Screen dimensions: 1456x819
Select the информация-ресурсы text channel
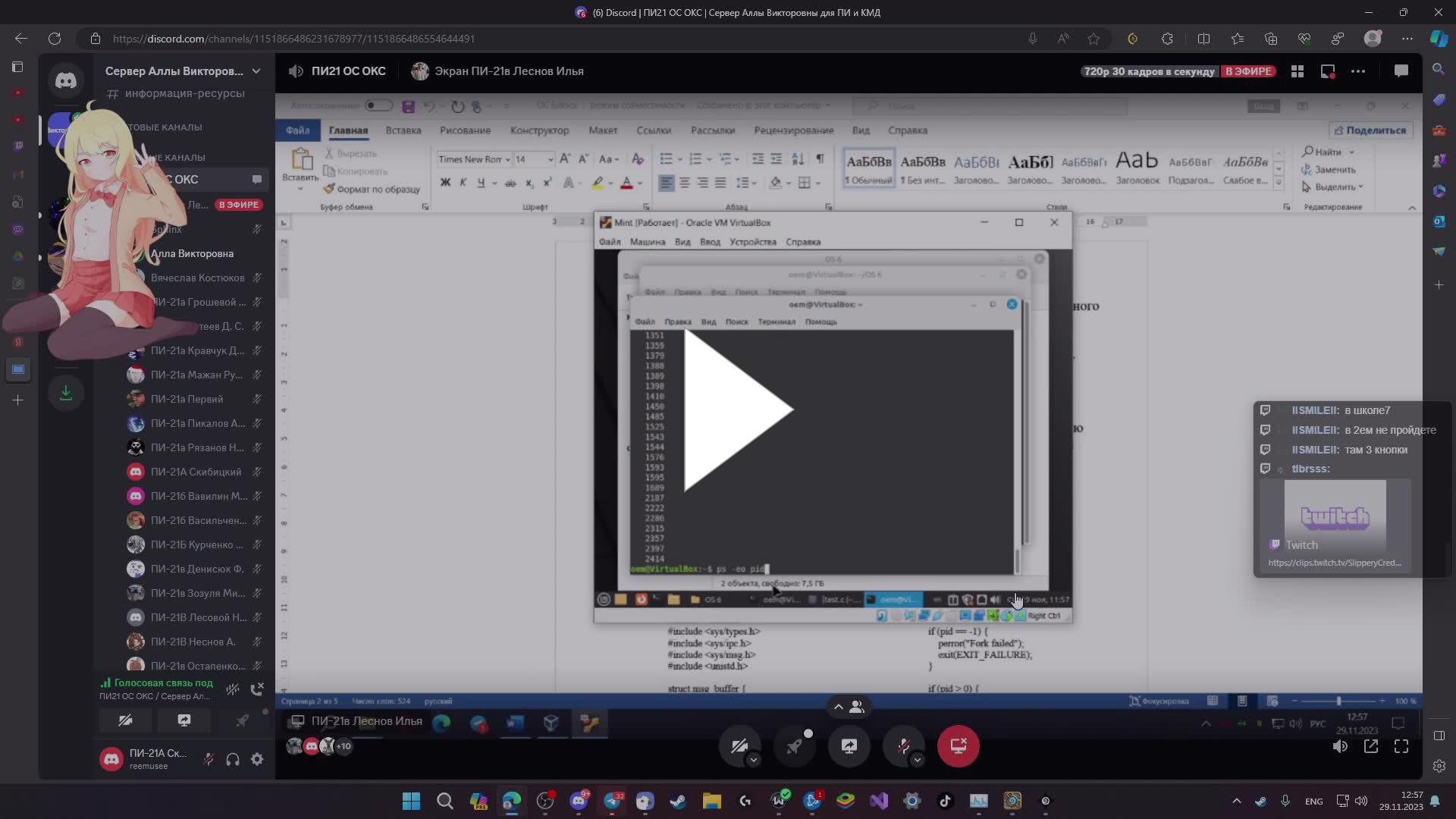(184, 93)
